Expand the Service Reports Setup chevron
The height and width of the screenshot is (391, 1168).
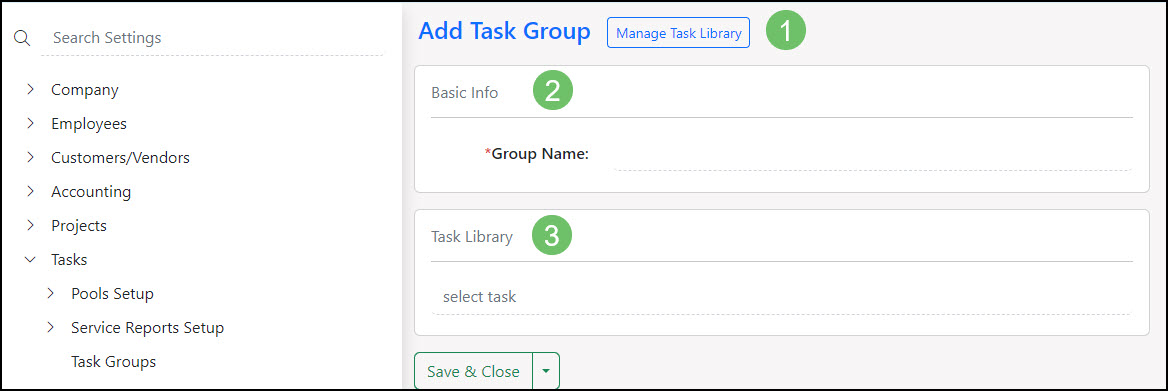51,327
